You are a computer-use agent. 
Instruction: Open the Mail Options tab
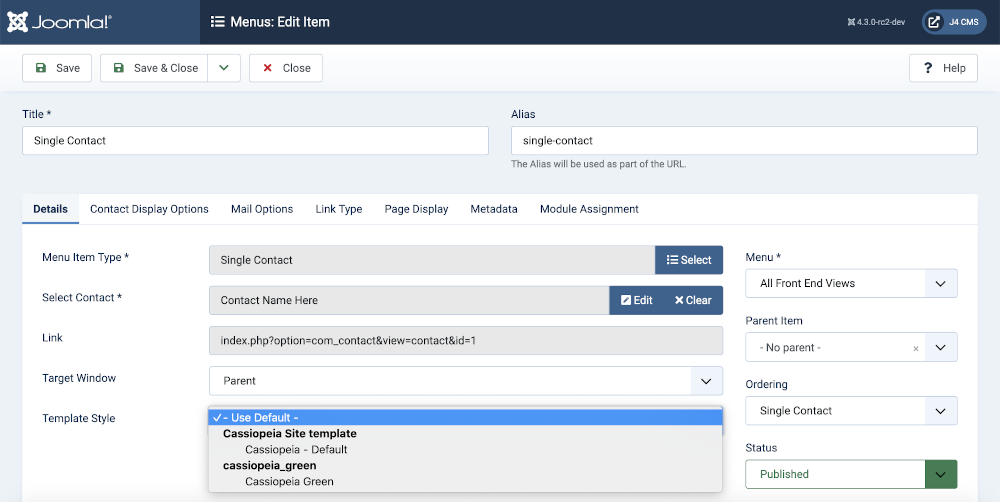pyautogui.click(x=262, y=209)
